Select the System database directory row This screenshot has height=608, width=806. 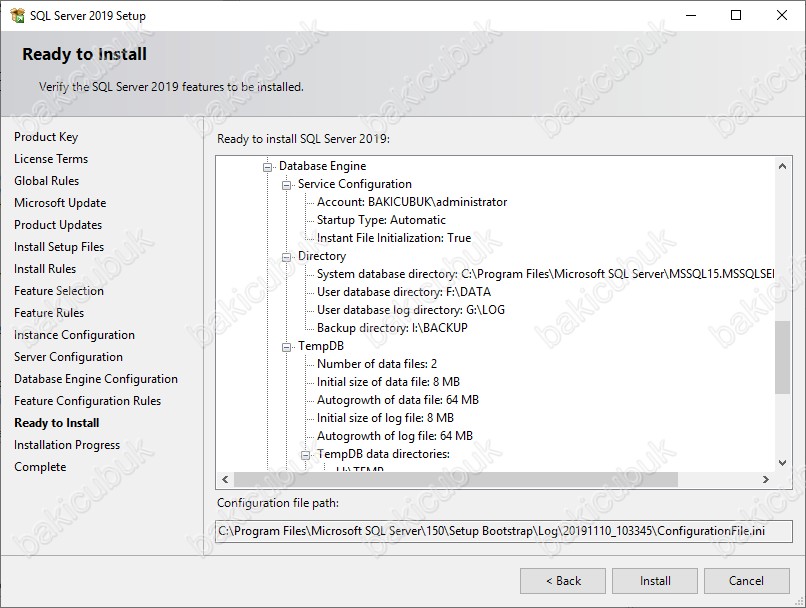[x=545, y=274]
